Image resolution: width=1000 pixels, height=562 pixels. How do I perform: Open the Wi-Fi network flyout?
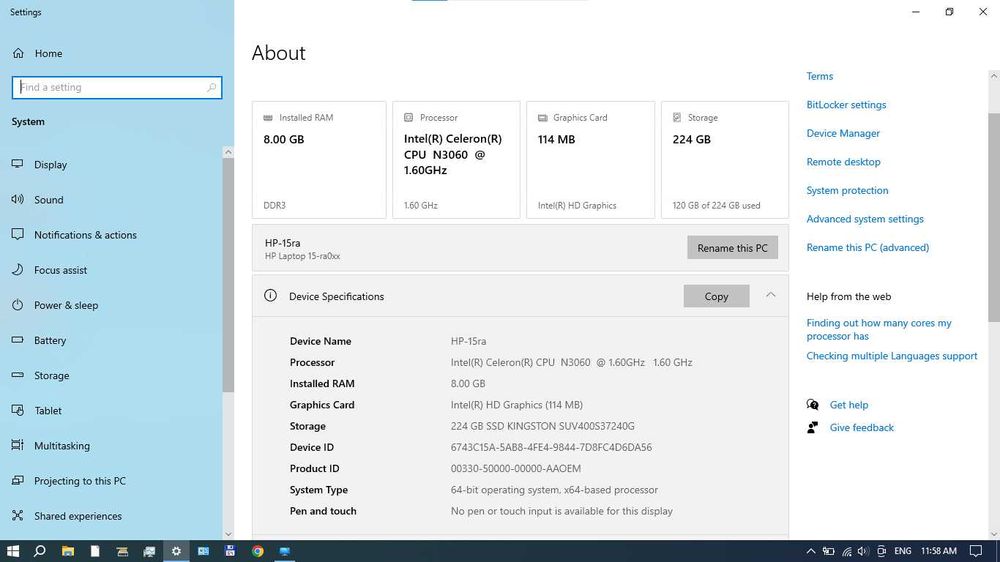tap(846, 551)
